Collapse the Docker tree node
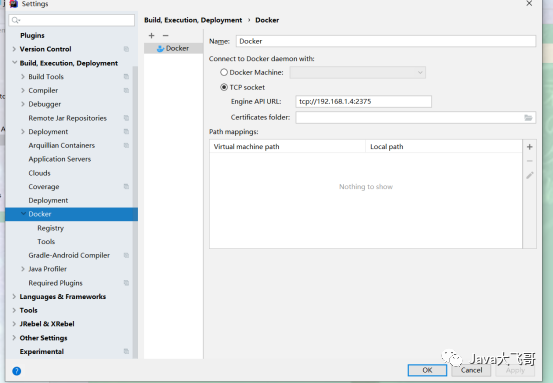Screen dimensions: 553x383 [x=23, y=214]
